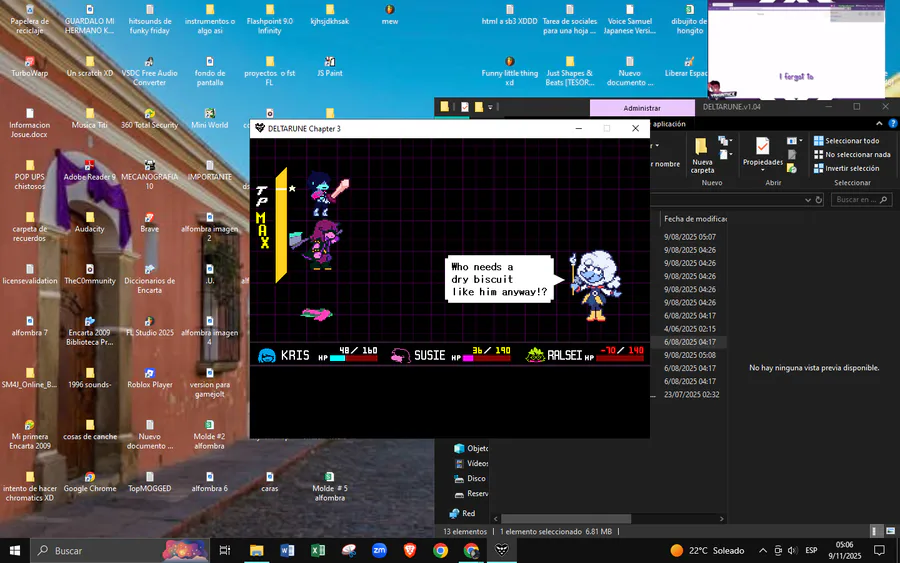Open Zoom from the taskbar
Viewport: 900px width, 563px height.
379,550
